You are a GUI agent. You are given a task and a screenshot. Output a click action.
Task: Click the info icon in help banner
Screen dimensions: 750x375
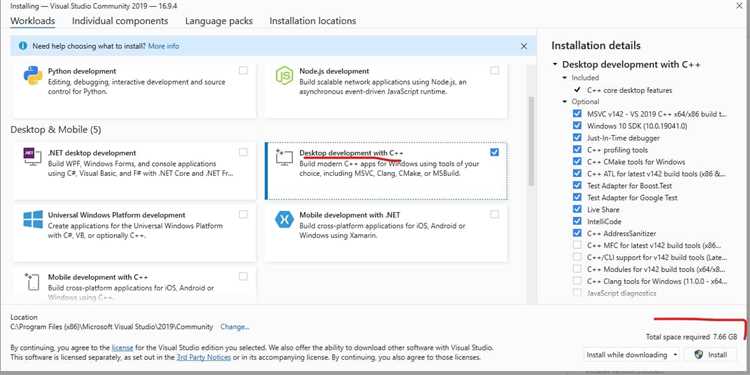[22, 46]
